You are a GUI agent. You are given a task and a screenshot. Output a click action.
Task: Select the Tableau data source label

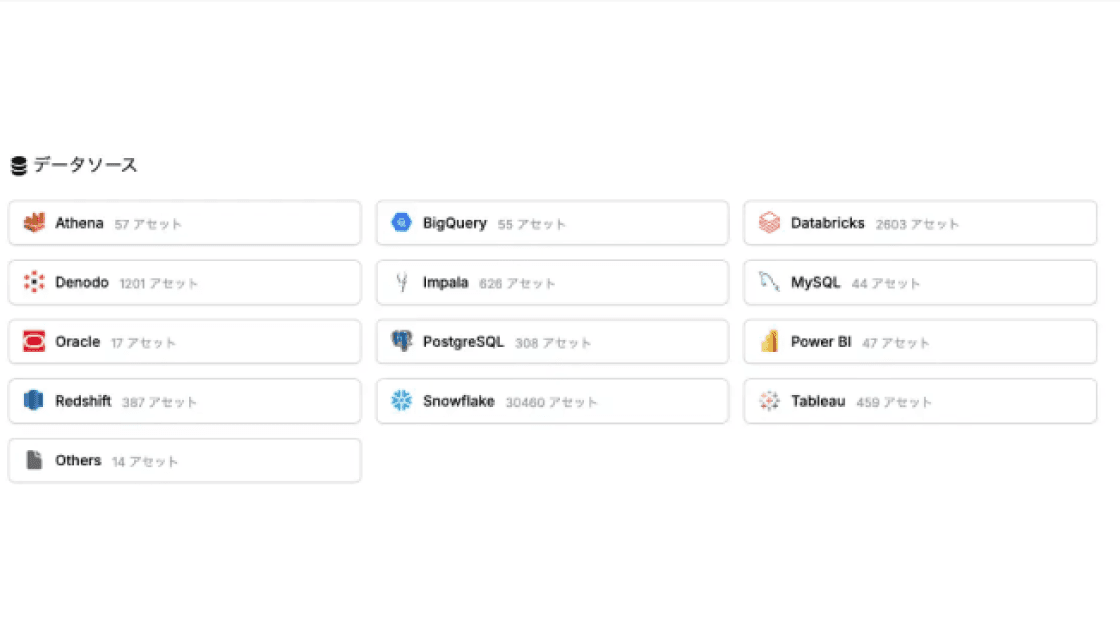click(818, 401)
